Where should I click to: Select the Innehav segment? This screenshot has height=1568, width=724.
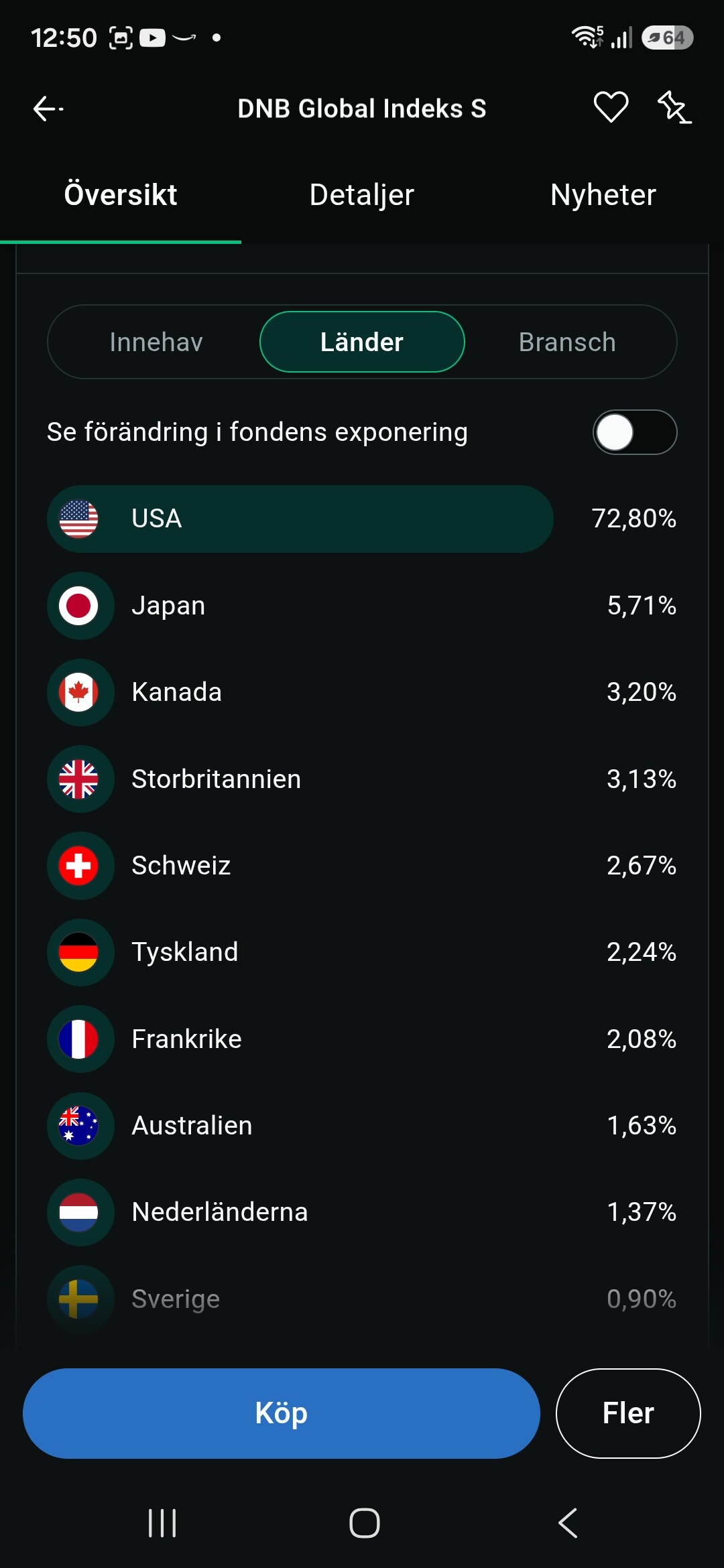(156, 342)
